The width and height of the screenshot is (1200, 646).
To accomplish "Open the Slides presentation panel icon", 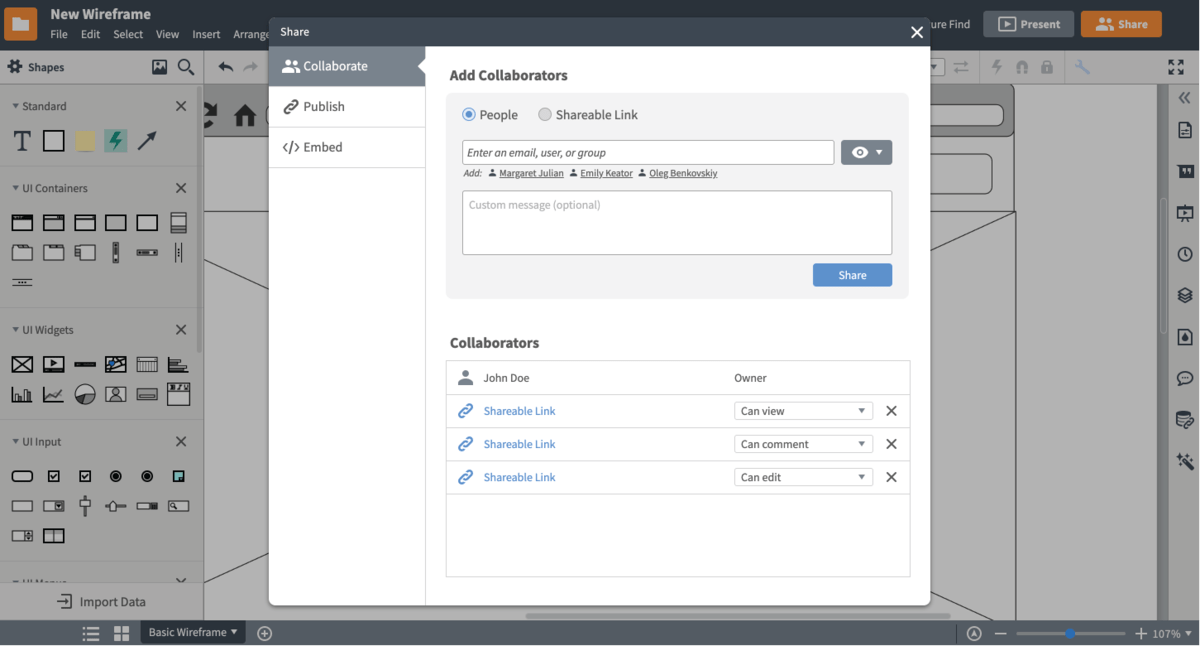I will tap(1184, 213).
